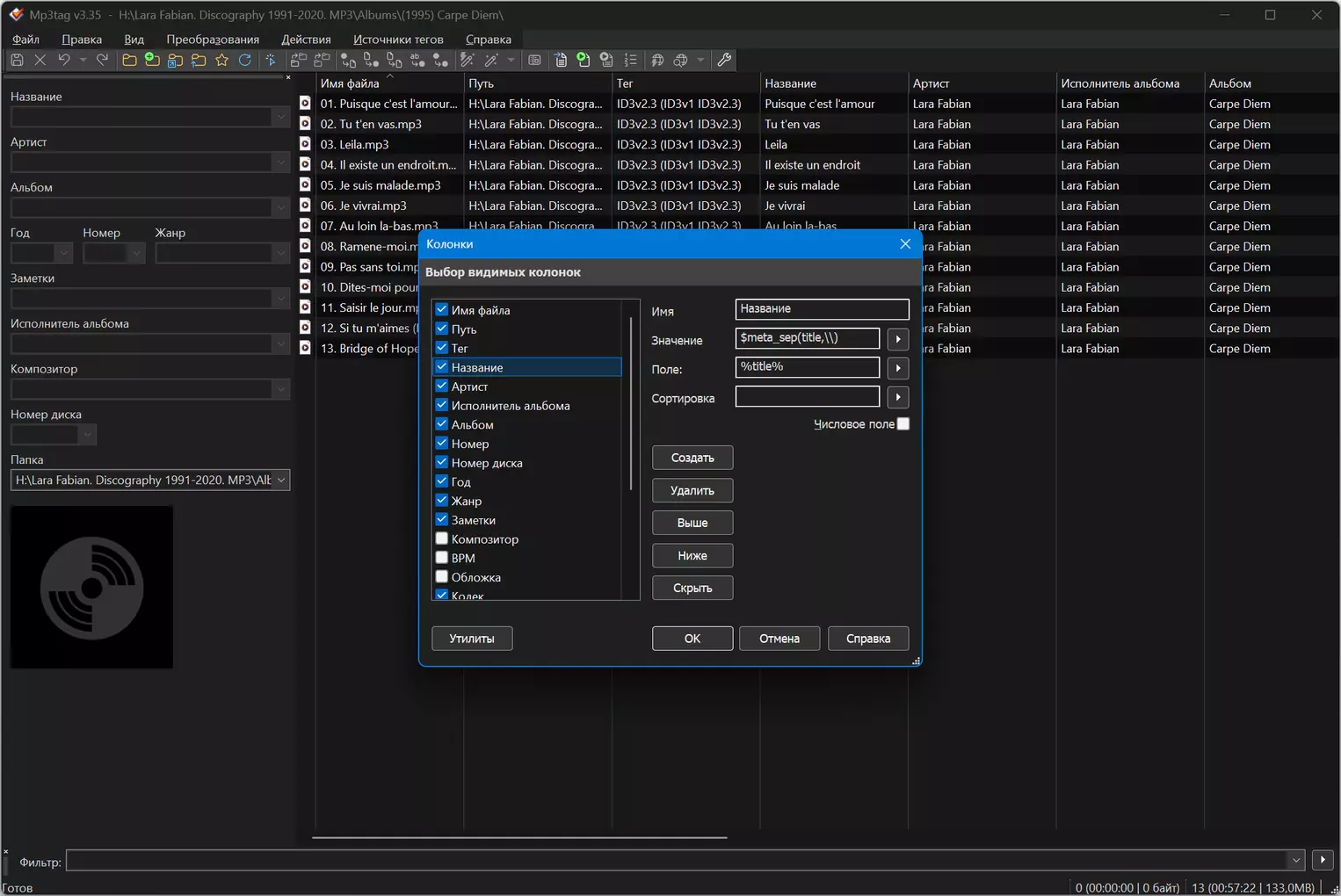
Task: Click the Redo arrow in toolbar
Action: (102, 60)
